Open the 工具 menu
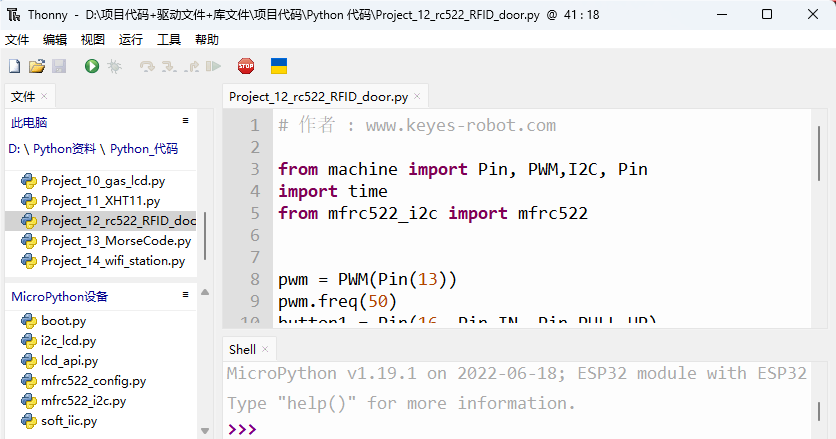 pos(169,39)
